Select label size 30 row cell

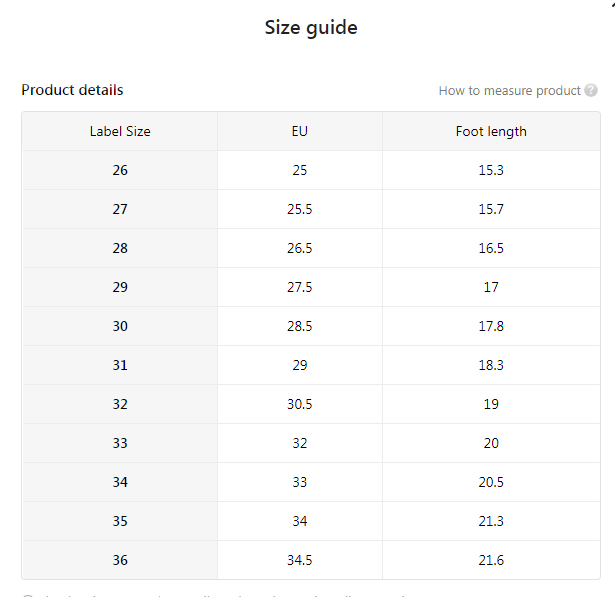tap(120, 326)
